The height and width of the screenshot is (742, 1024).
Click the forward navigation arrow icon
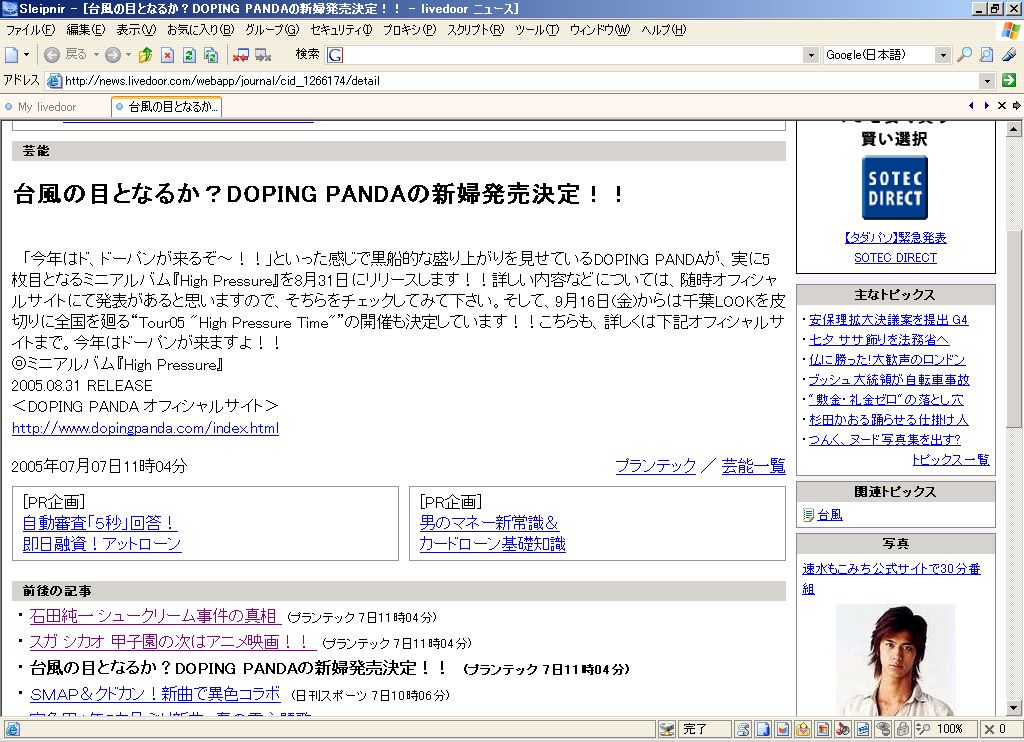point(113,55)
